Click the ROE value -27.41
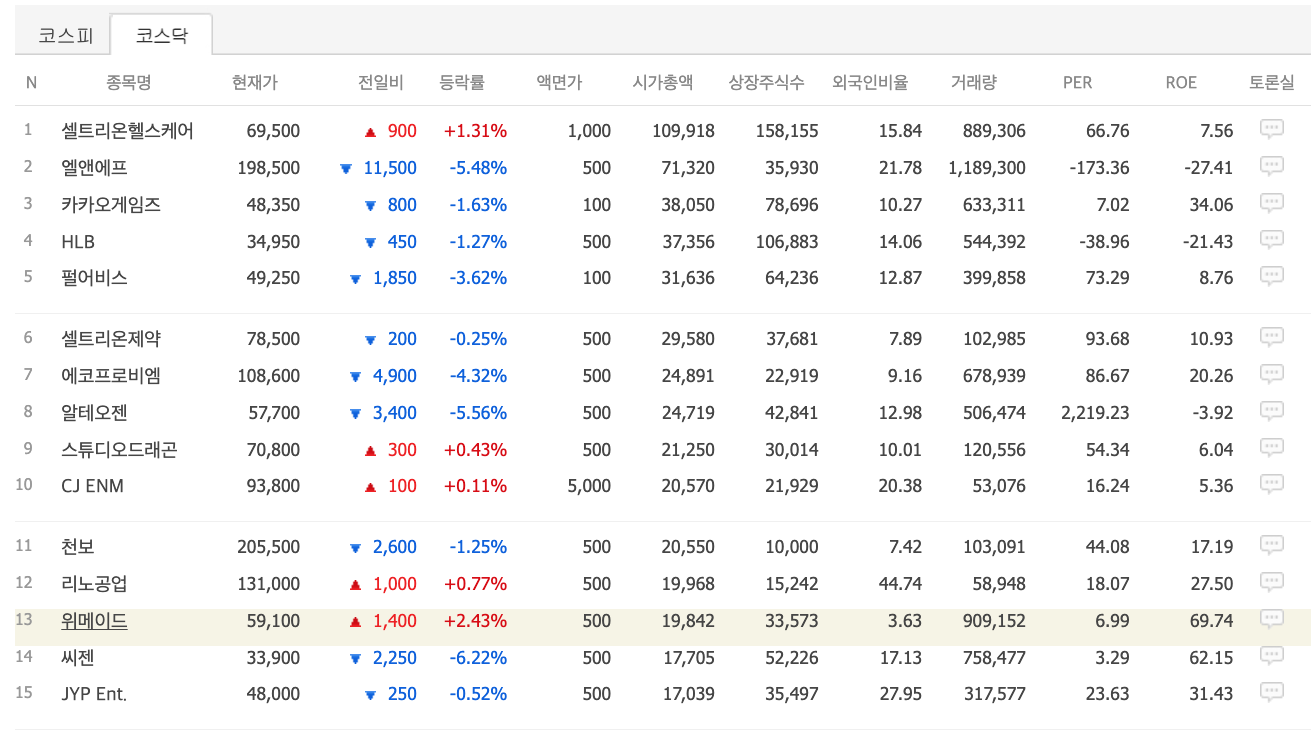The width and height of the screenshot is (1312, 738). [x=1208, y=168]
